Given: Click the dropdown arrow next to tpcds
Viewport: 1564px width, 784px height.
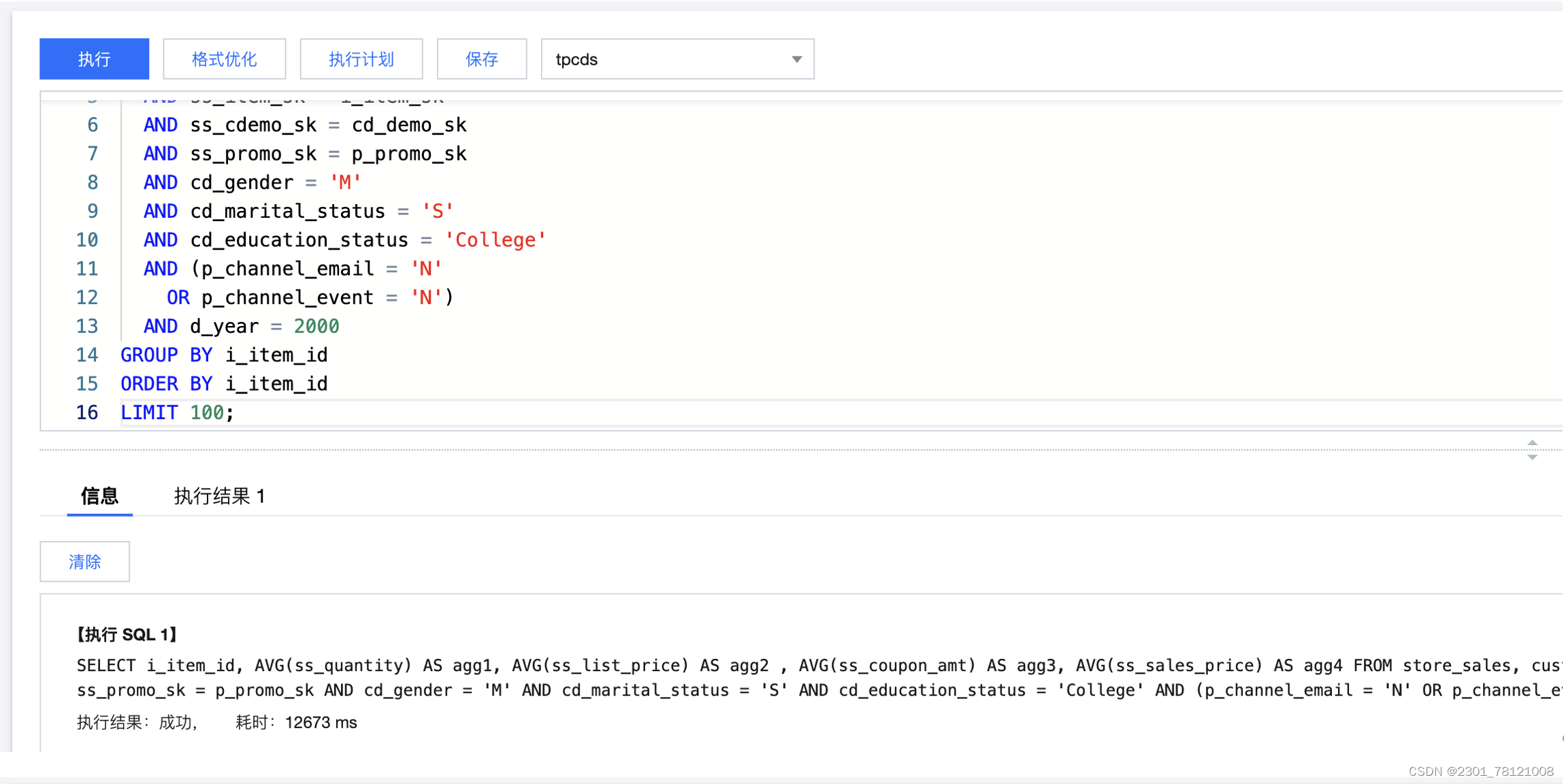Looking at the screenshot, I should click(796, 60).
